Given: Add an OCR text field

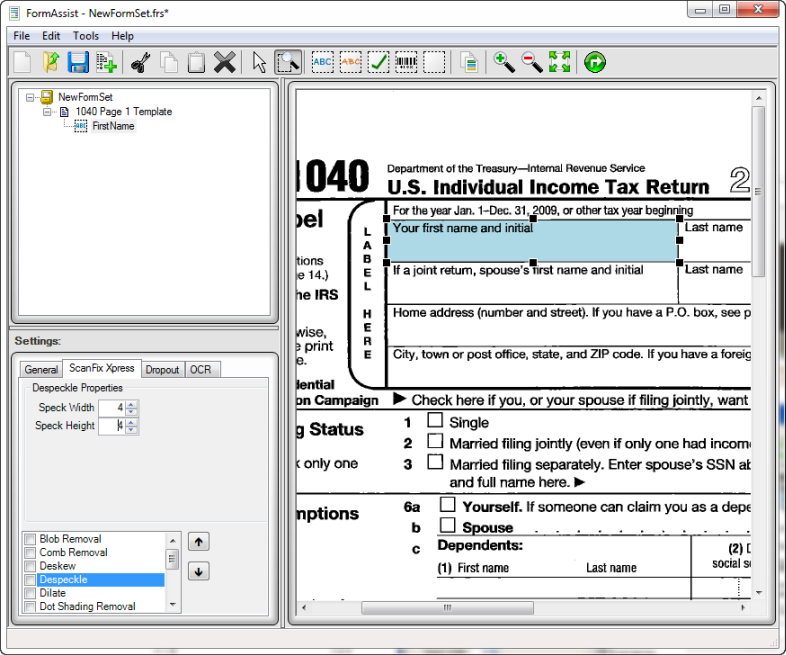Looking at the screenshot, I should (x=322, y=63).
